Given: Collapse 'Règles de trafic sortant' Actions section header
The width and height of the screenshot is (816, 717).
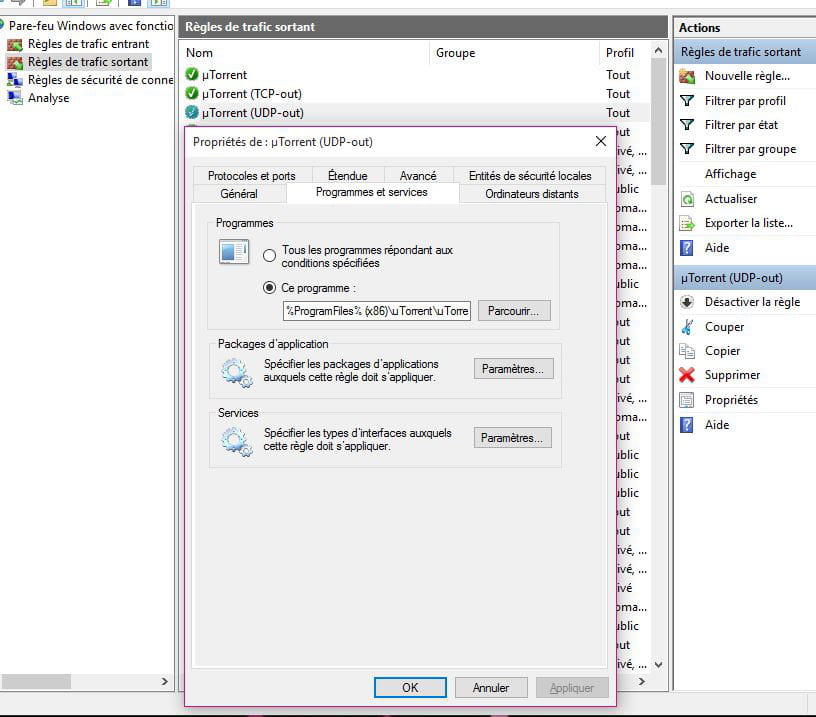Looking at the screenshot, I should (746, 52).
